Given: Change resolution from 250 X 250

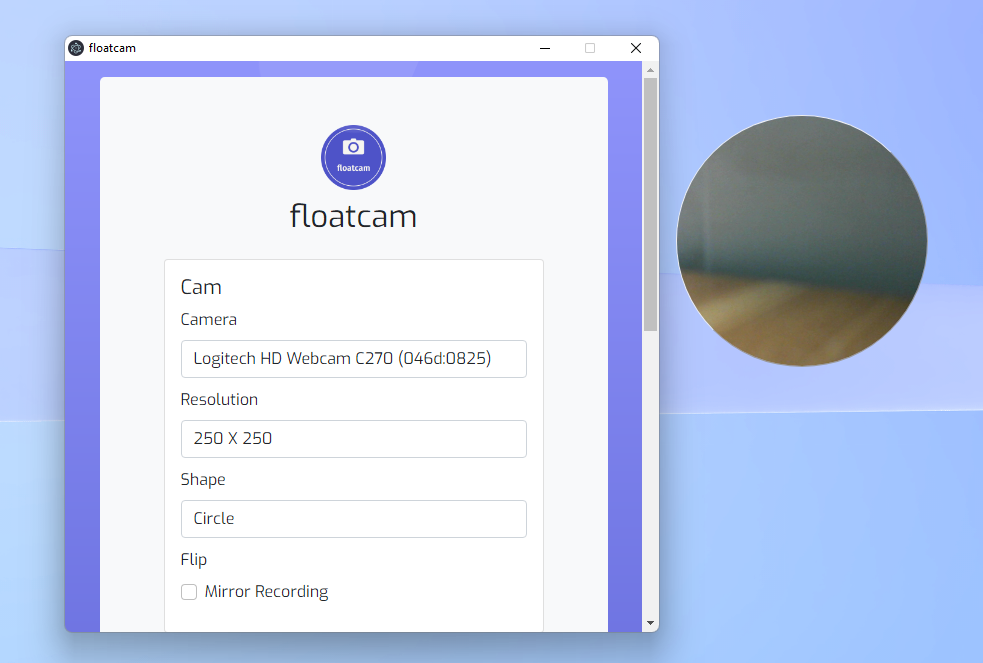Looking at the screenshot, I should (x=353, y=438).
